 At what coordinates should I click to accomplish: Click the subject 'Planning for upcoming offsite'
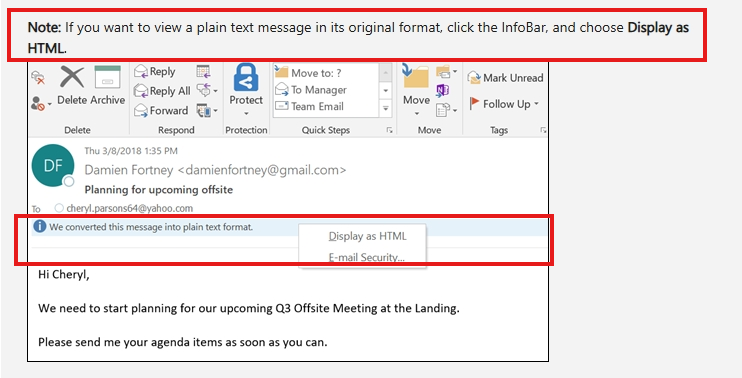tap(159, 190)
